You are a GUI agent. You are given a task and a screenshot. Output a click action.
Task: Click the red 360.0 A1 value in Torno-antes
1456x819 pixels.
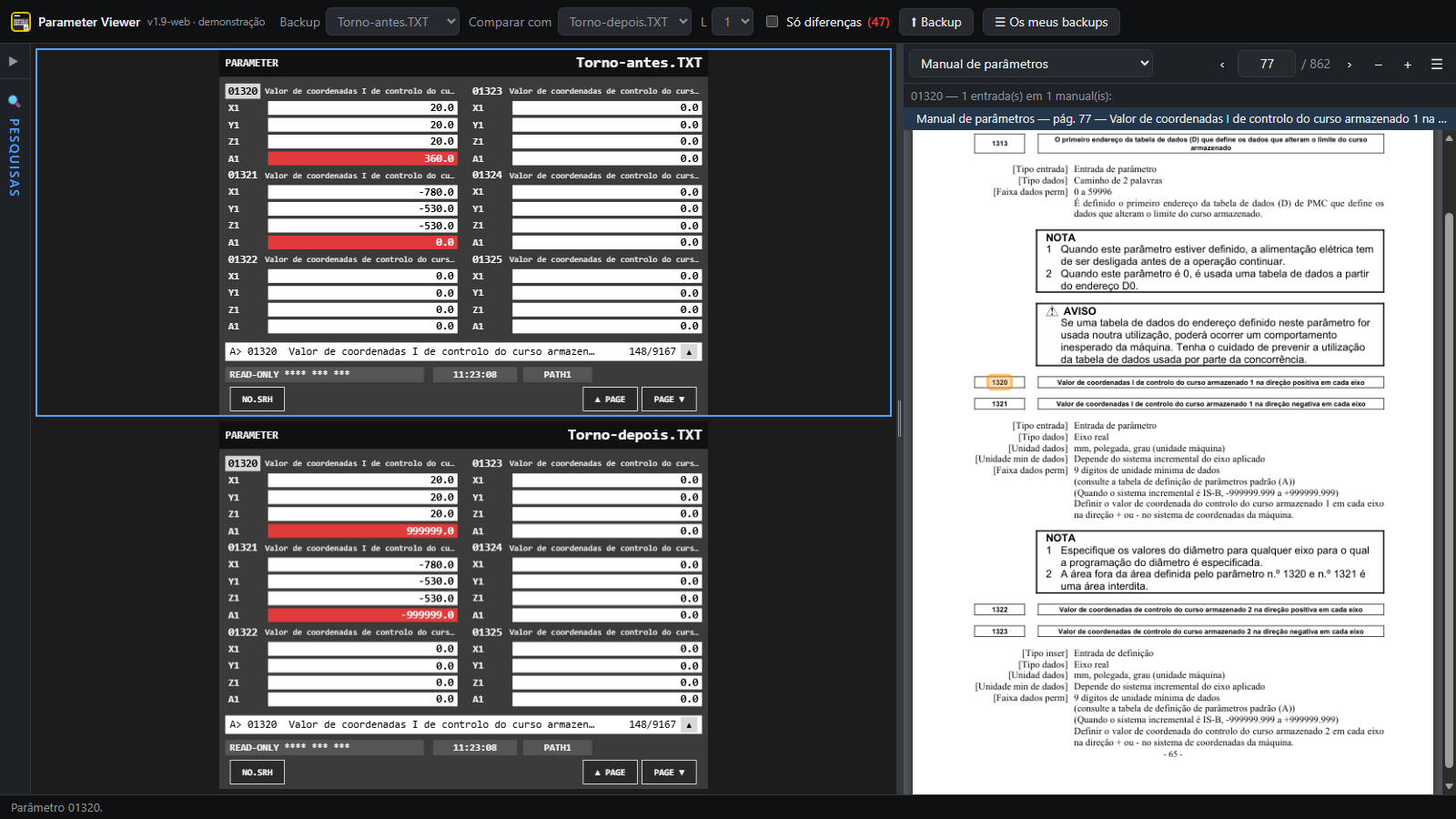coord(362,158)
